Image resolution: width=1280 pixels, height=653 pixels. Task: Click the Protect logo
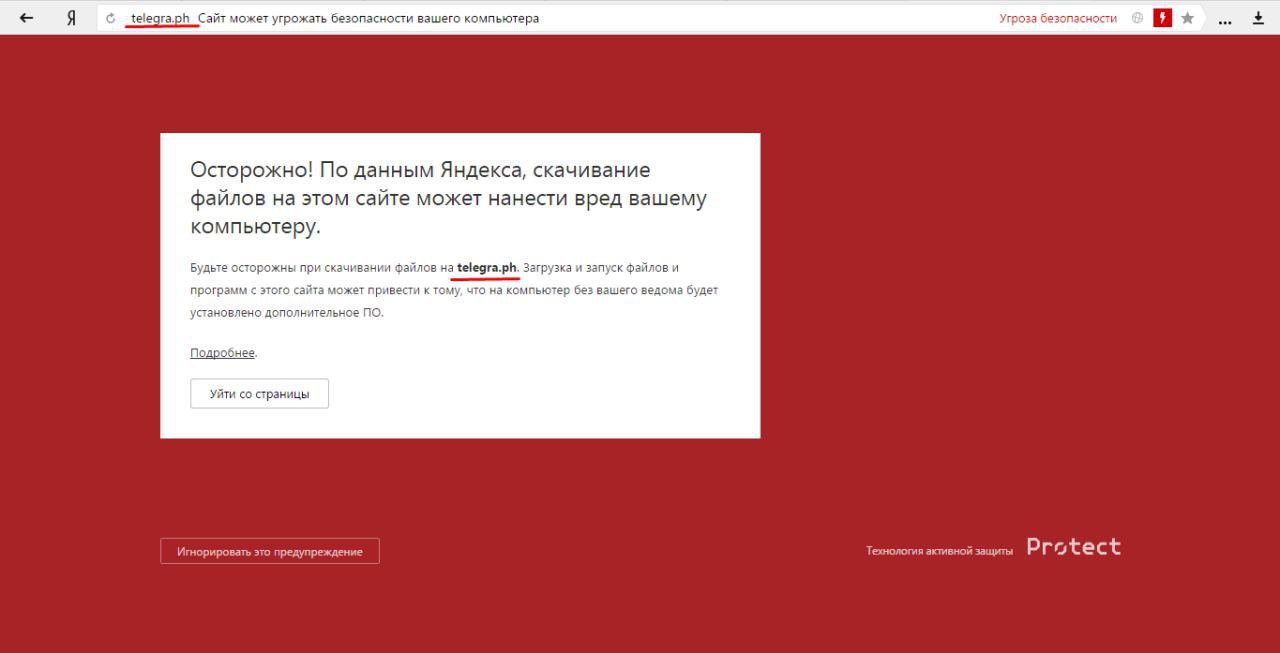coord(1074,547)
